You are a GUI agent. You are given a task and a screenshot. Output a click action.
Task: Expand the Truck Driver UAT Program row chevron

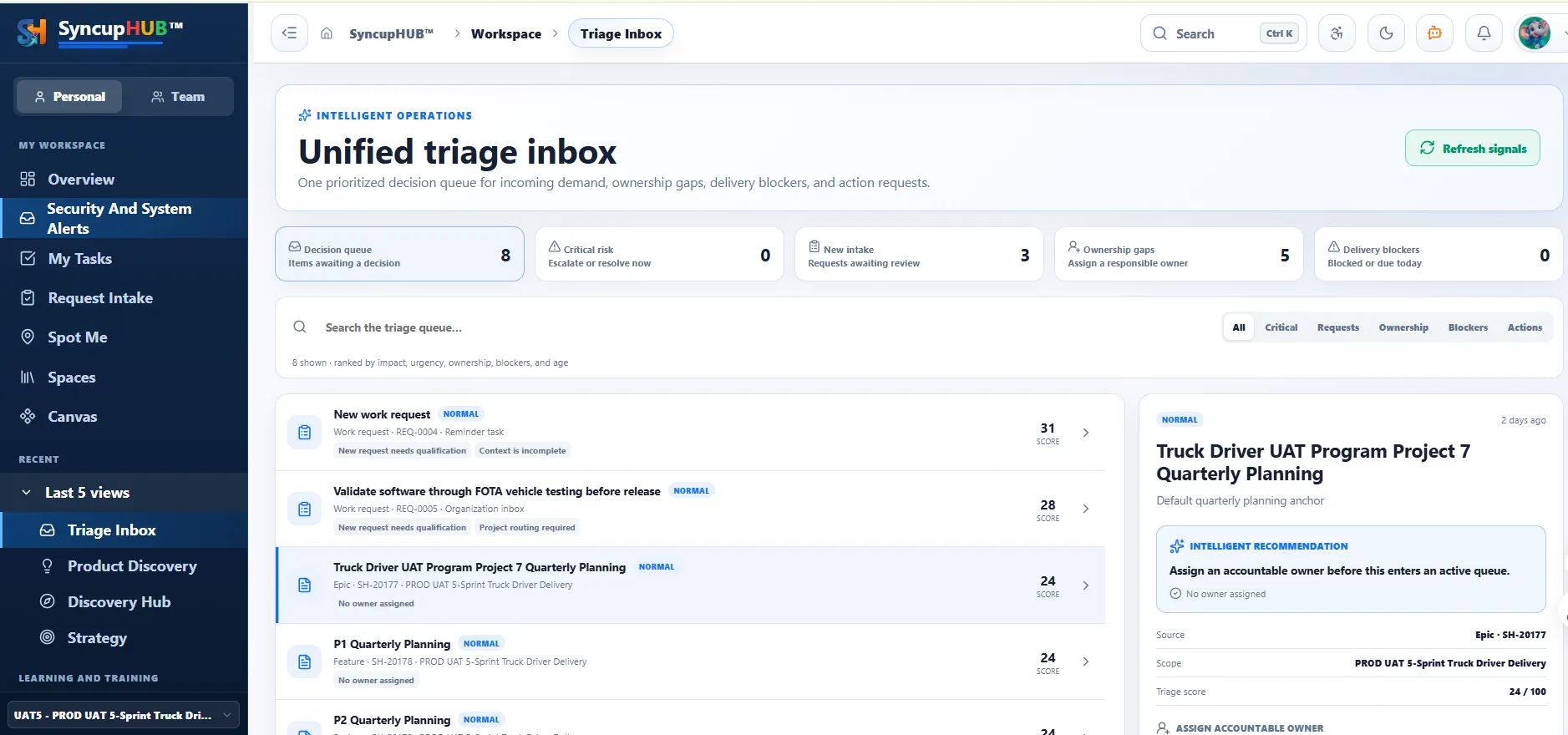pos(1085,585)
